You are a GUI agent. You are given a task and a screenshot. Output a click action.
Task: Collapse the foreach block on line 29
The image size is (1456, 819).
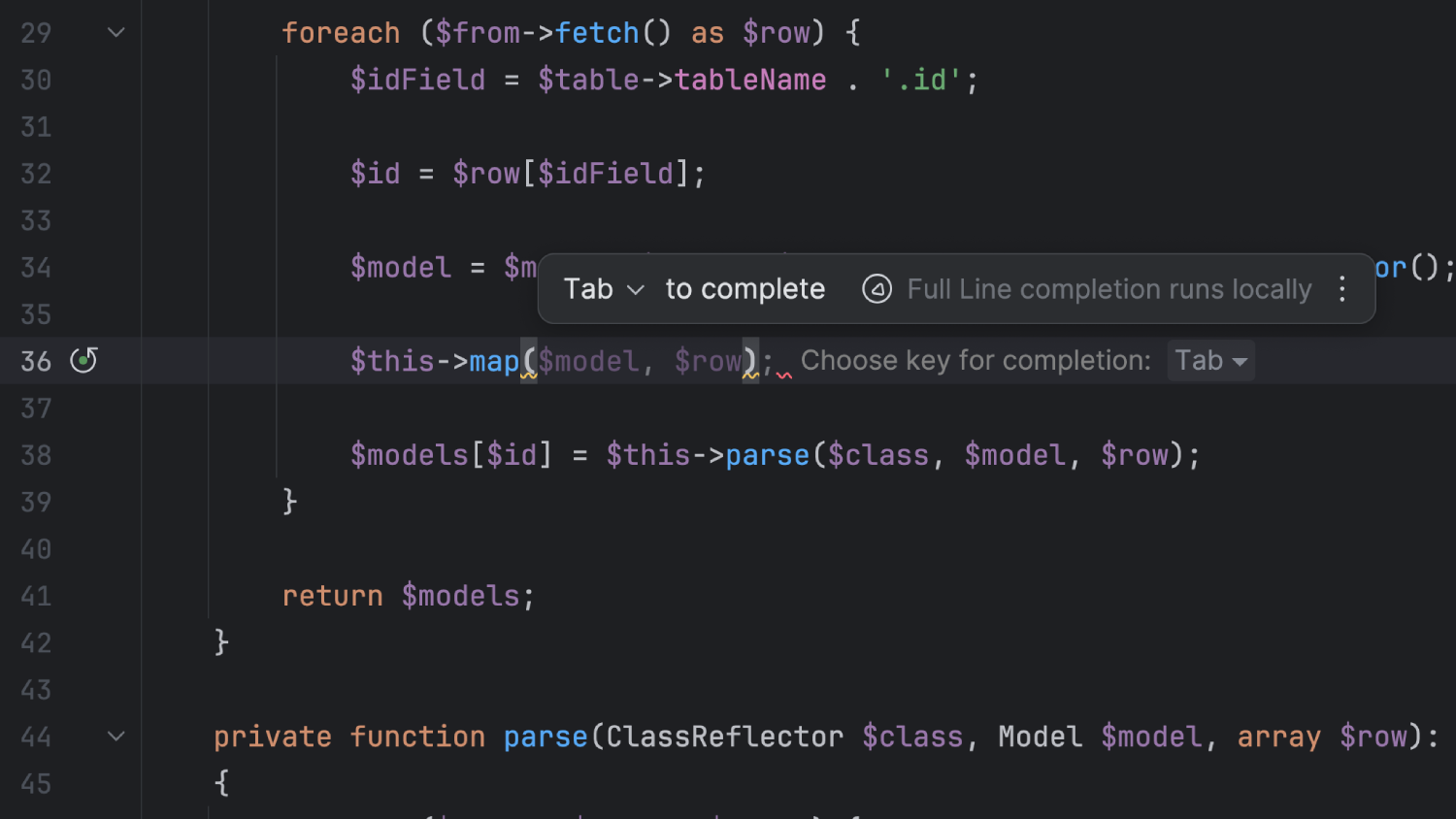(116, 33)
